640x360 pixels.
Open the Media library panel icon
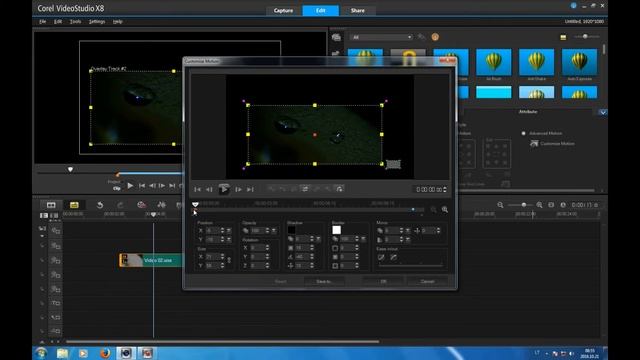[336, 38]
